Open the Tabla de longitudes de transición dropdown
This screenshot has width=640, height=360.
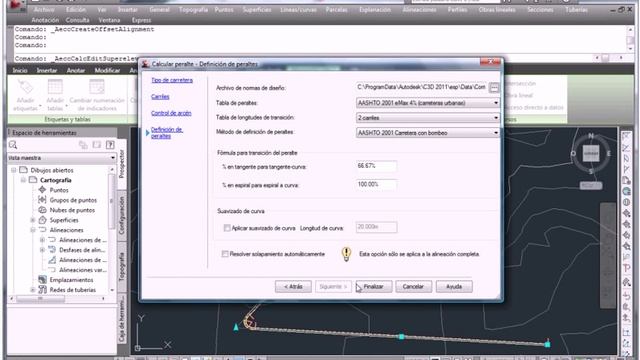(x=428, y=118)
